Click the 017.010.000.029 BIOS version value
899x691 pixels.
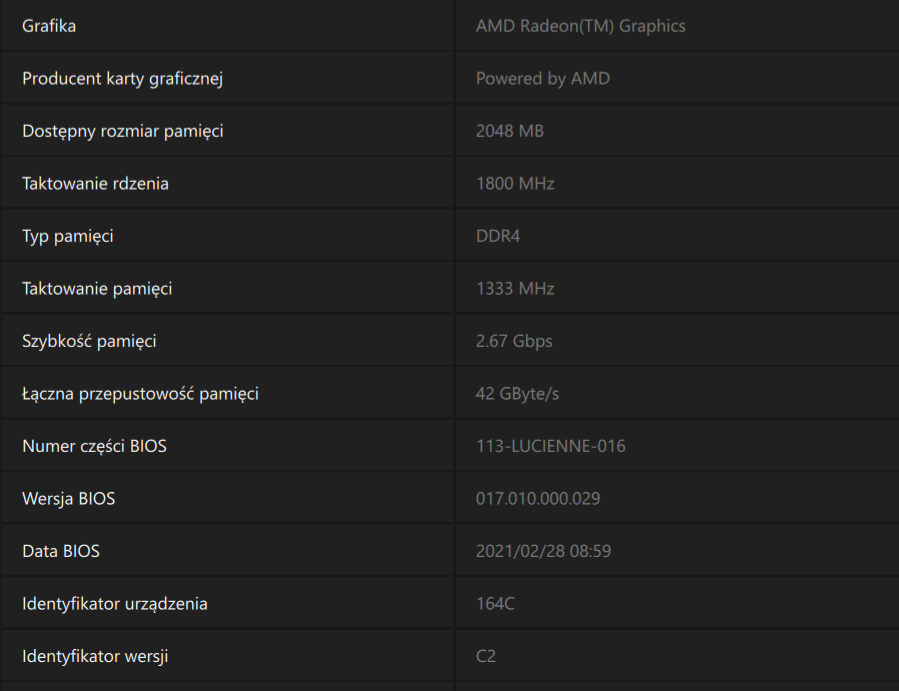tap(538, 499)
